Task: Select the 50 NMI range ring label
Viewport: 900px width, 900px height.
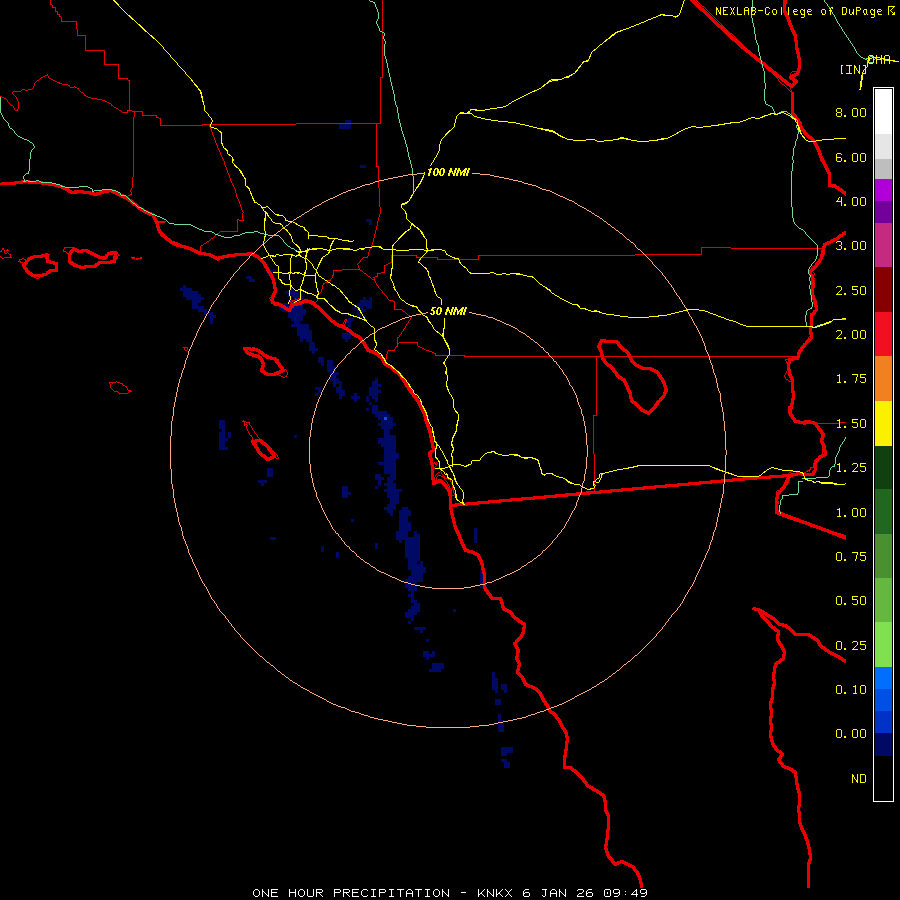Action: click(x=448, y=311)
